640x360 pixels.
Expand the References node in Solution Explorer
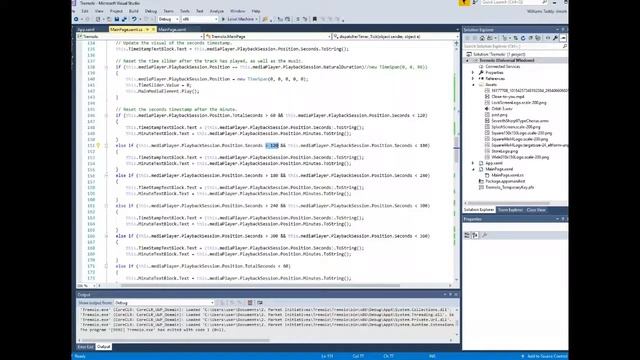[x=473, y=78]
